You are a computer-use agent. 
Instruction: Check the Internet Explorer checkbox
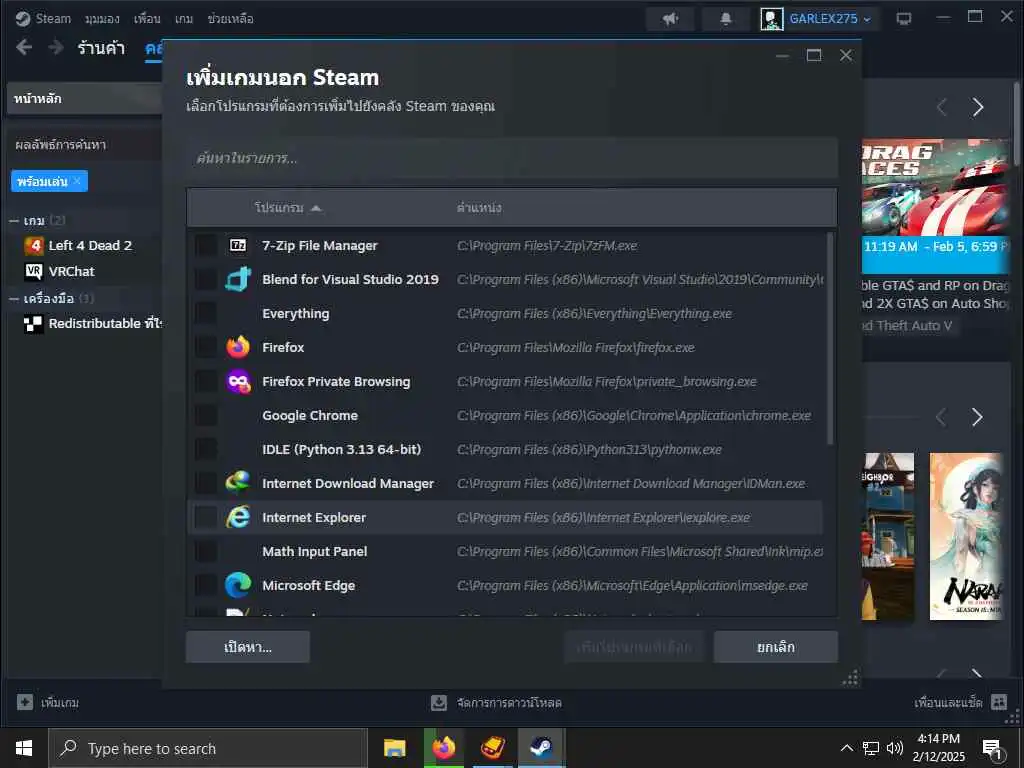pyautogui.click(x=206, y=517)
